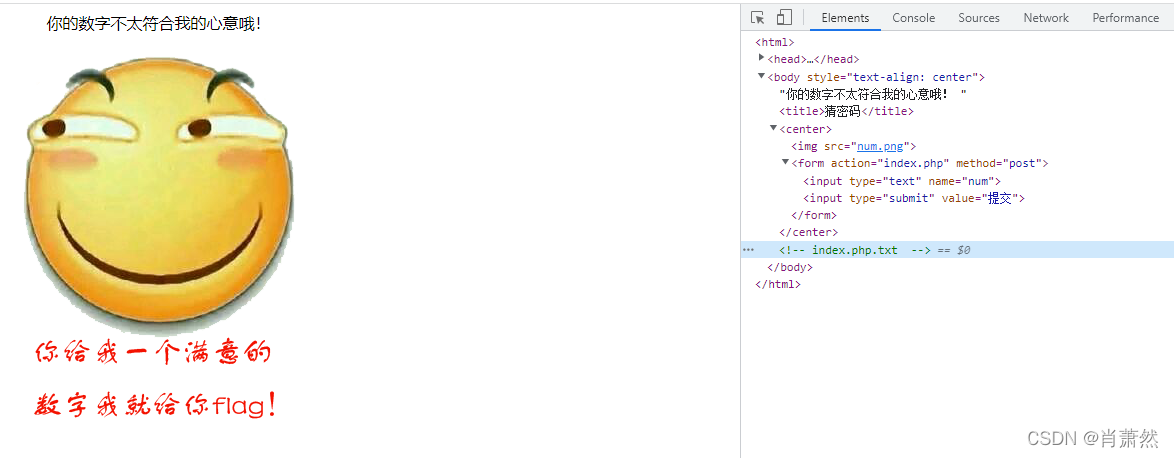This screenshot has width=1174, height=458.
Task: Collapse the form element node
Action: click(785, 162)
